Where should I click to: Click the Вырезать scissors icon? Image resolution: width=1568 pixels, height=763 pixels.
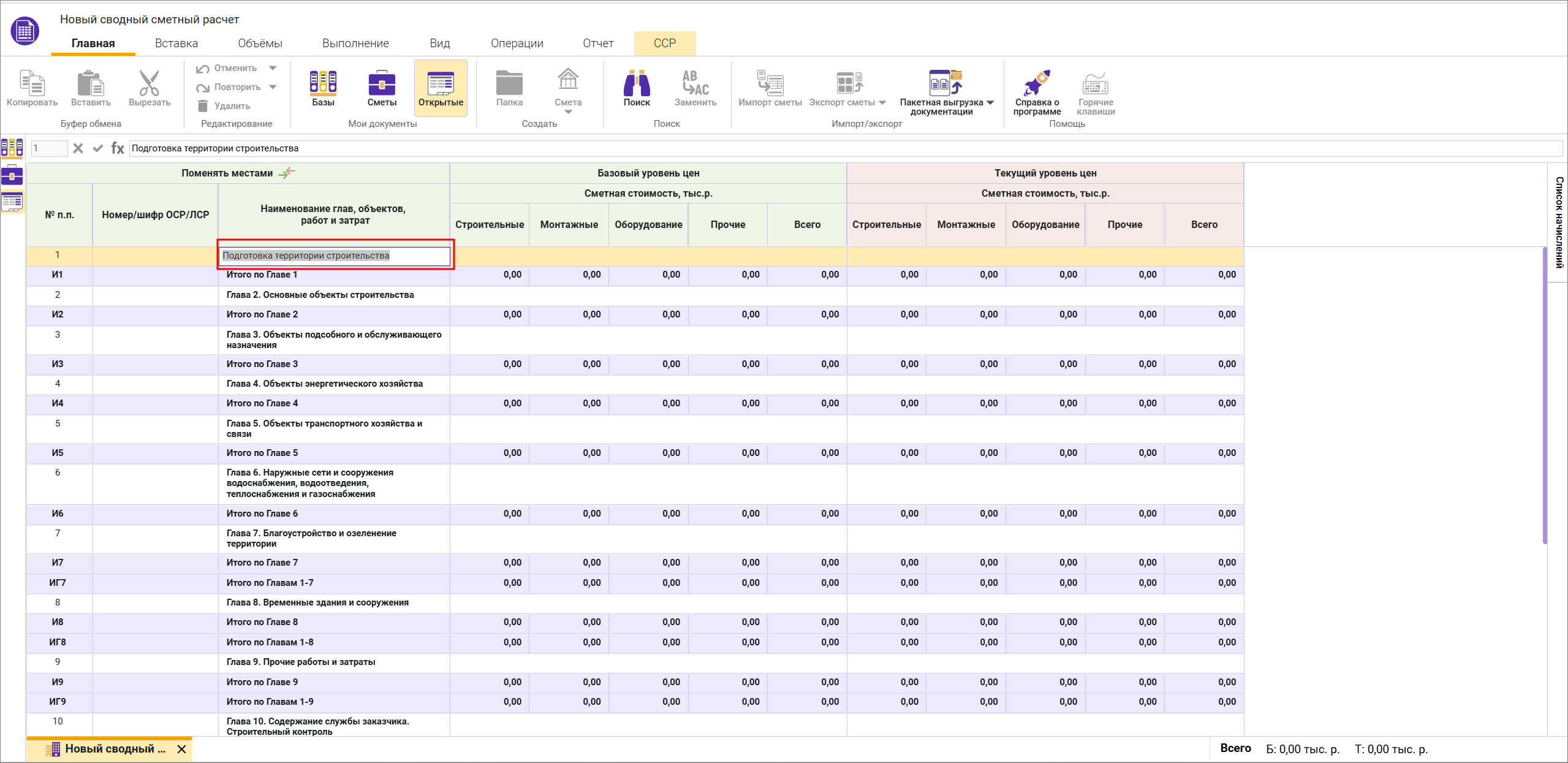149,83
